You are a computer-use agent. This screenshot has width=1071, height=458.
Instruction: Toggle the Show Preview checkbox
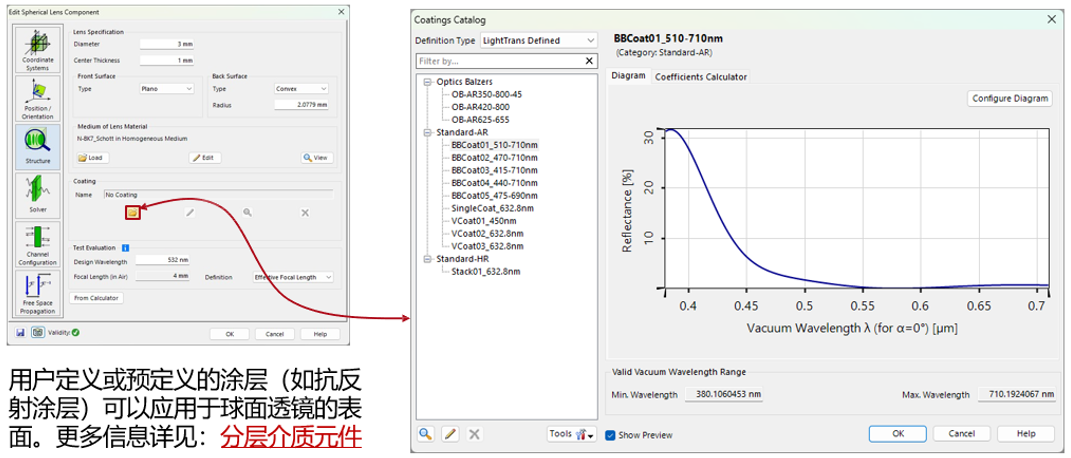click(610, 435)
